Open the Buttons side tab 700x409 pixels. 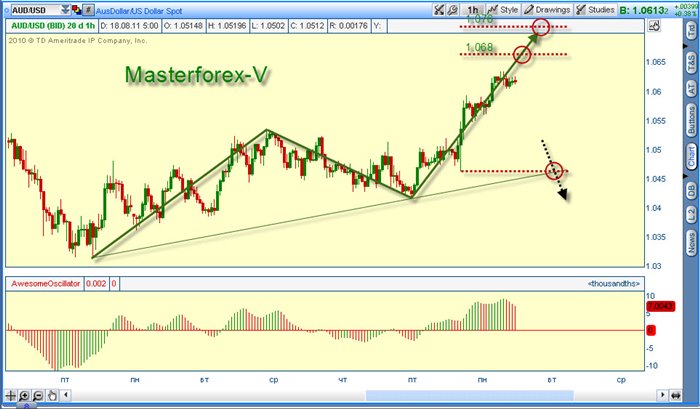click(x=691, y=120)
